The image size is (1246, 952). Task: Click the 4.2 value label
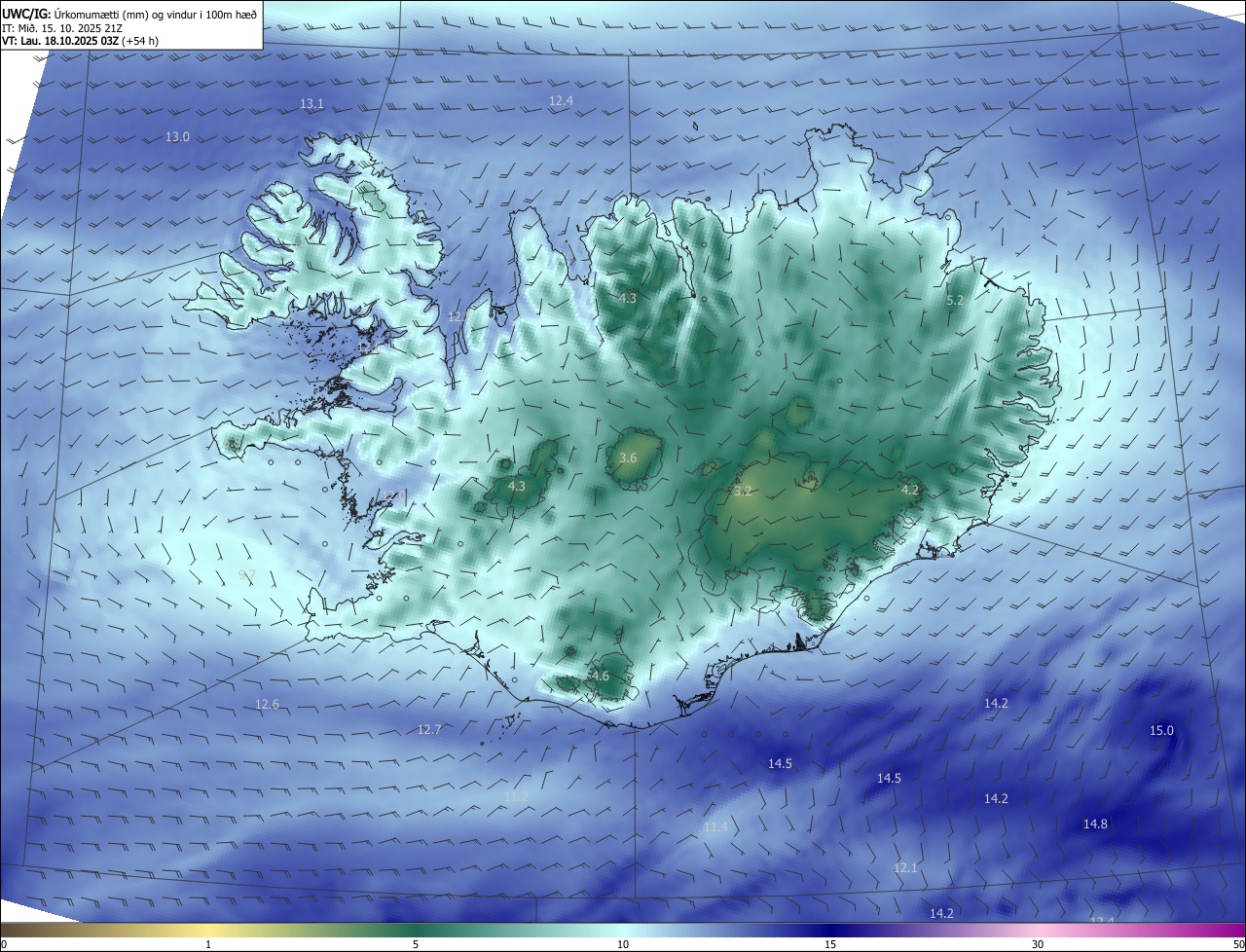coord(910,491)
